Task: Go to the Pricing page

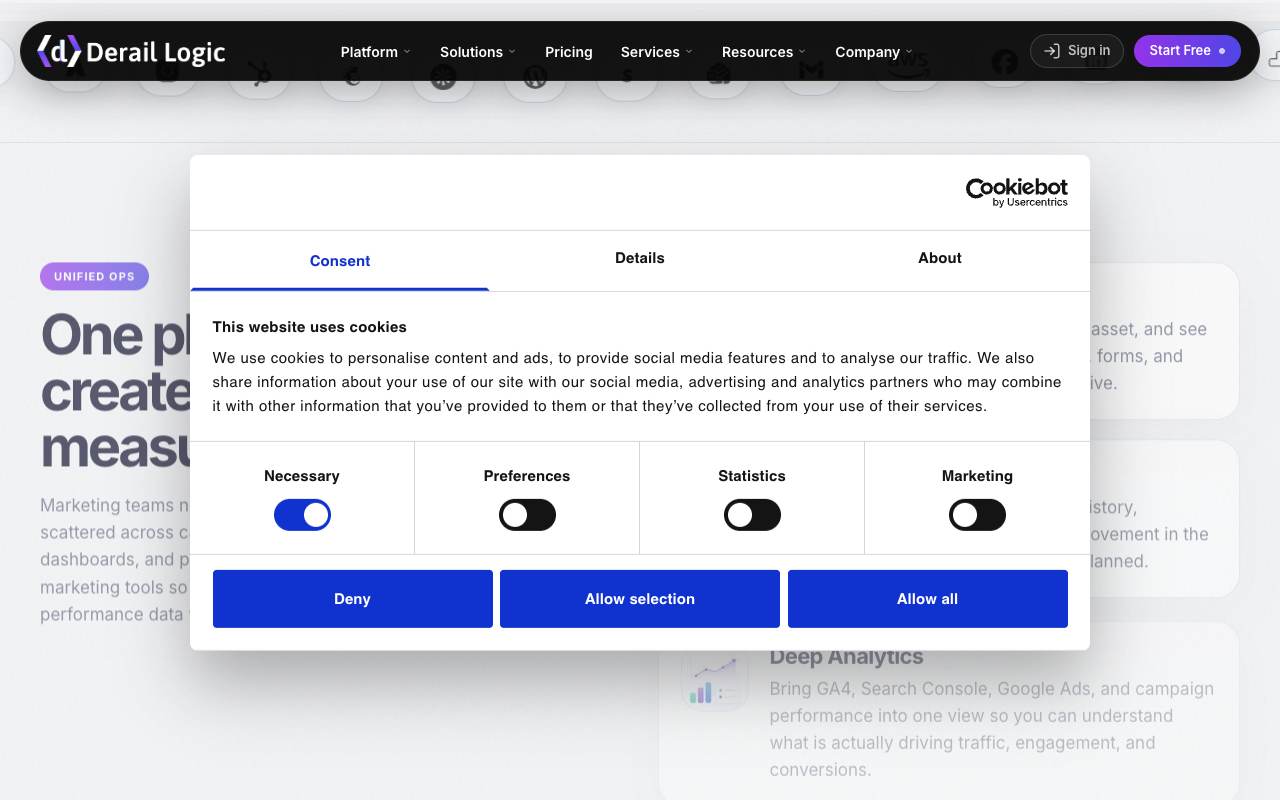Action: pyautogui.click(x=569, y=52)
